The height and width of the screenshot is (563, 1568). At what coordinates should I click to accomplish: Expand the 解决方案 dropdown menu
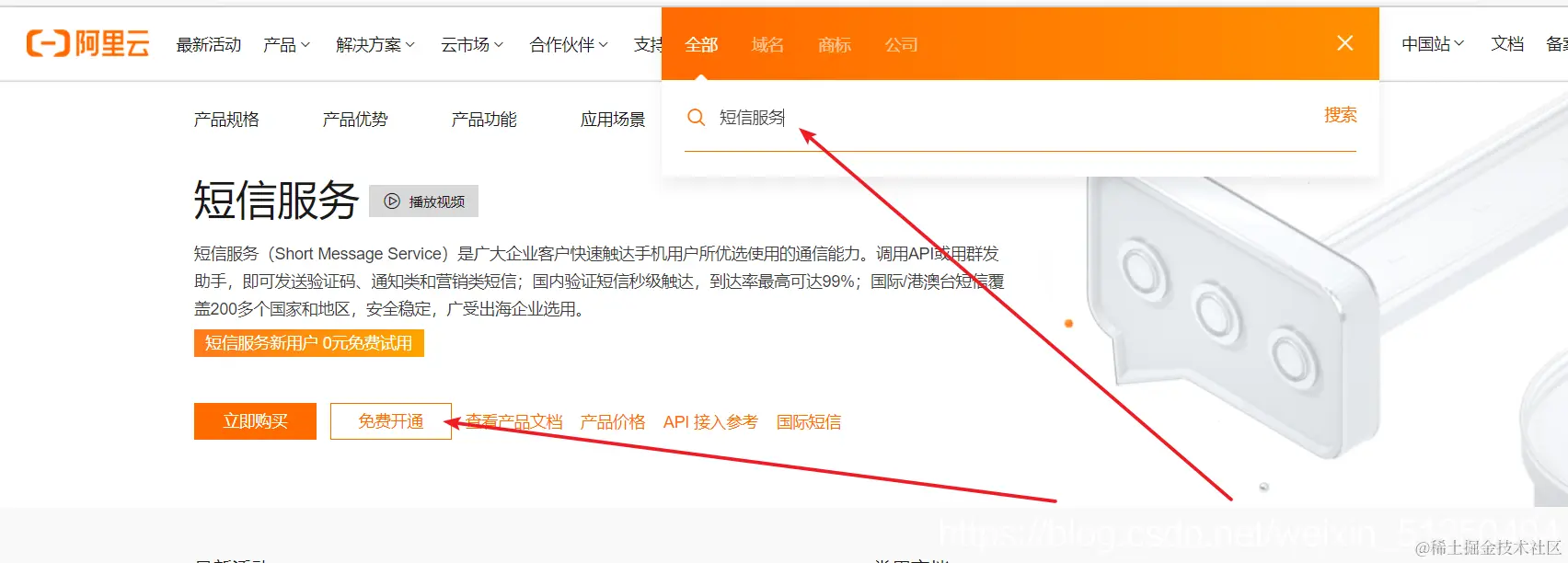375,44
